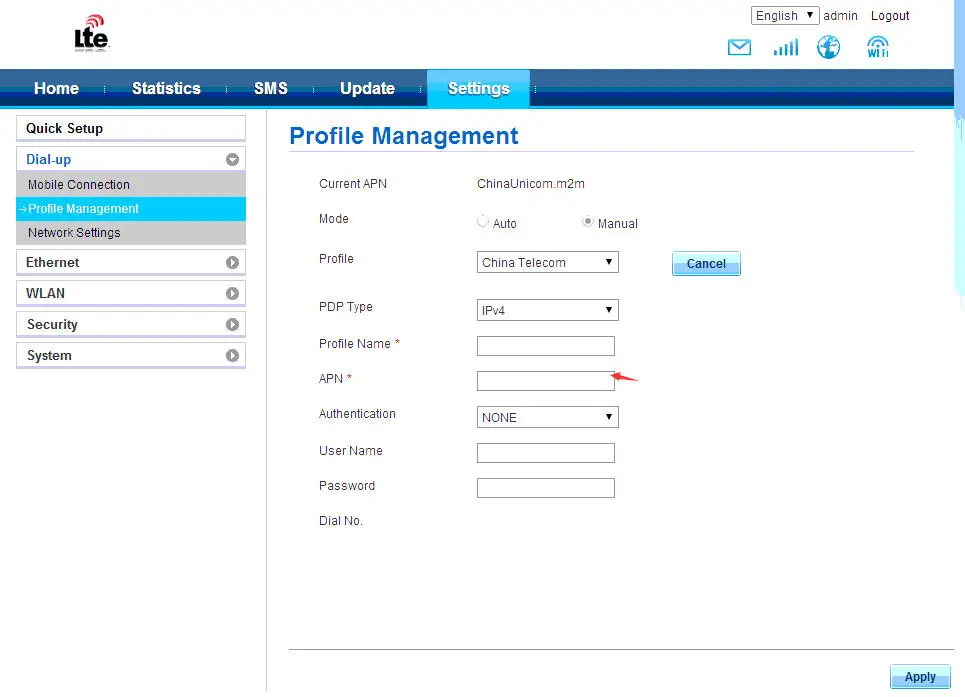This screenshot has width=965, height=697.
Task: Click the WLAN section label
Action: coord(45,293)
